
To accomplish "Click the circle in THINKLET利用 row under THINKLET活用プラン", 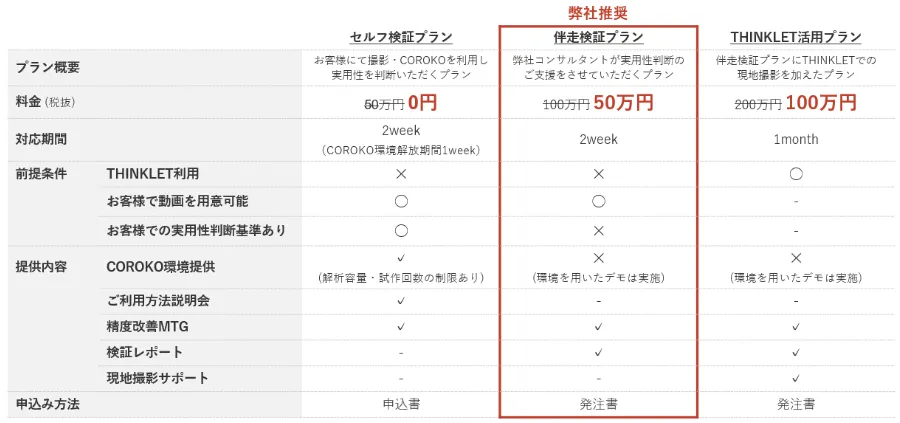I will pyautogui.click(x=796, y=173).
